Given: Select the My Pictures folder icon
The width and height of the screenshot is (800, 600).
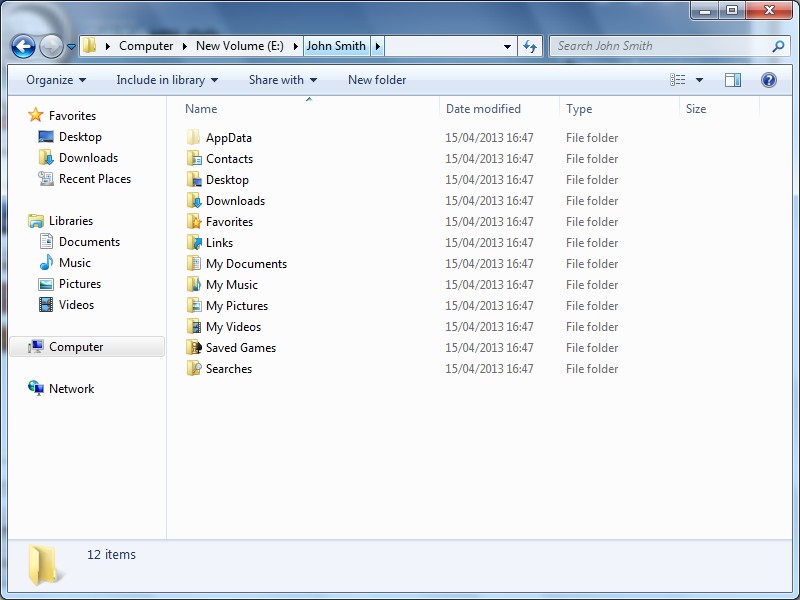Looking at the screenshot, I should (194, 305).
